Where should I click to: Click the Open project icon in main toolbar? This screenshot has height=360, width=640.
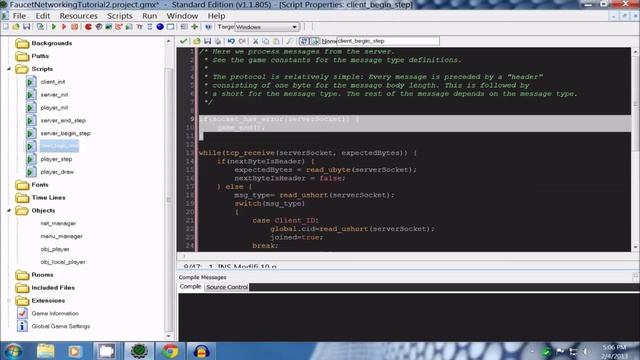pyautogui.click(x=16, y=27)
